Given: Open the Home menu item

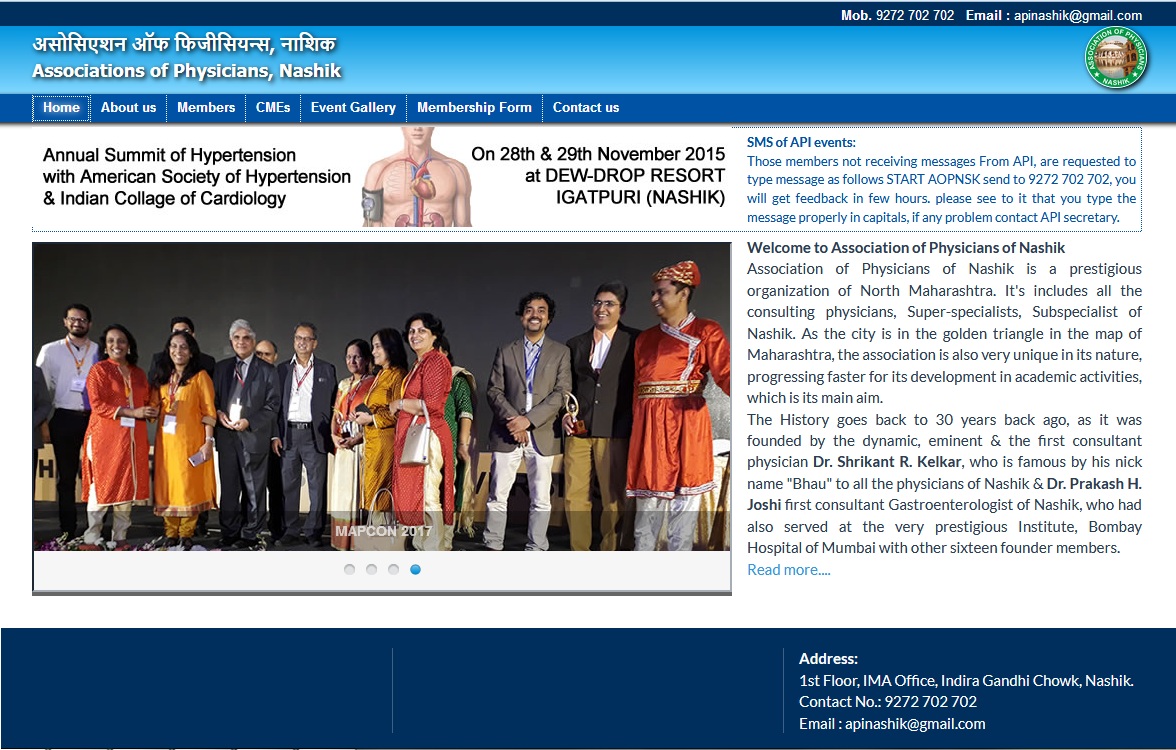Looking at the screenshot, I should click(x=61, y=108).
